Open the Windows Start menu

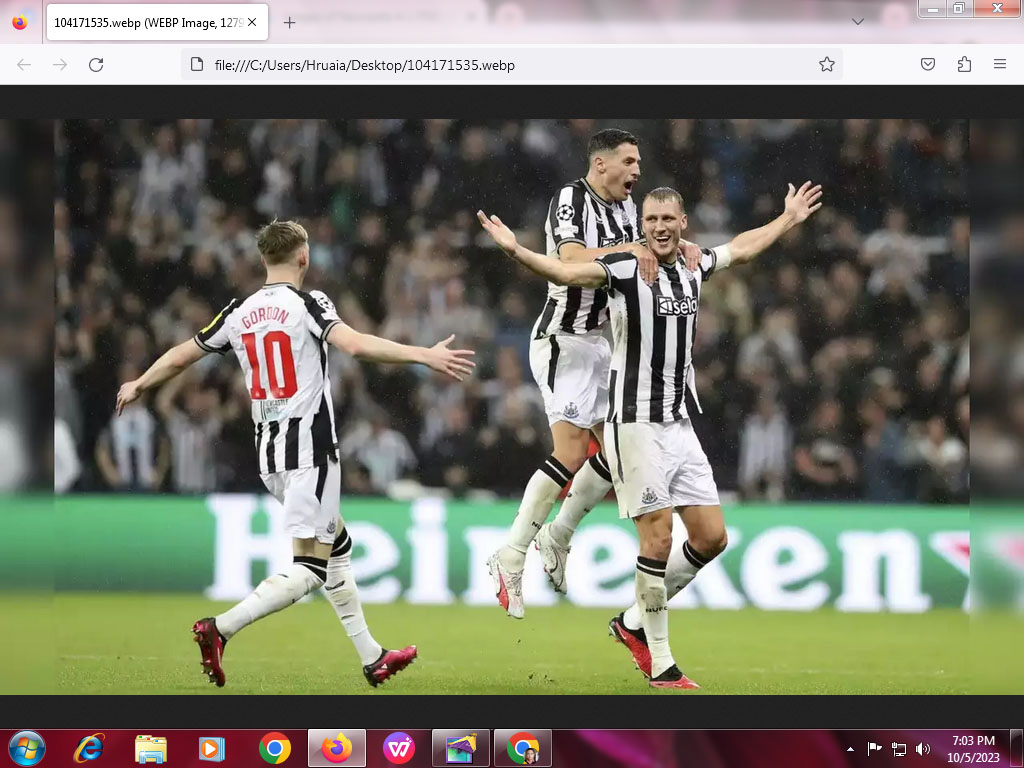pos(26,748)
